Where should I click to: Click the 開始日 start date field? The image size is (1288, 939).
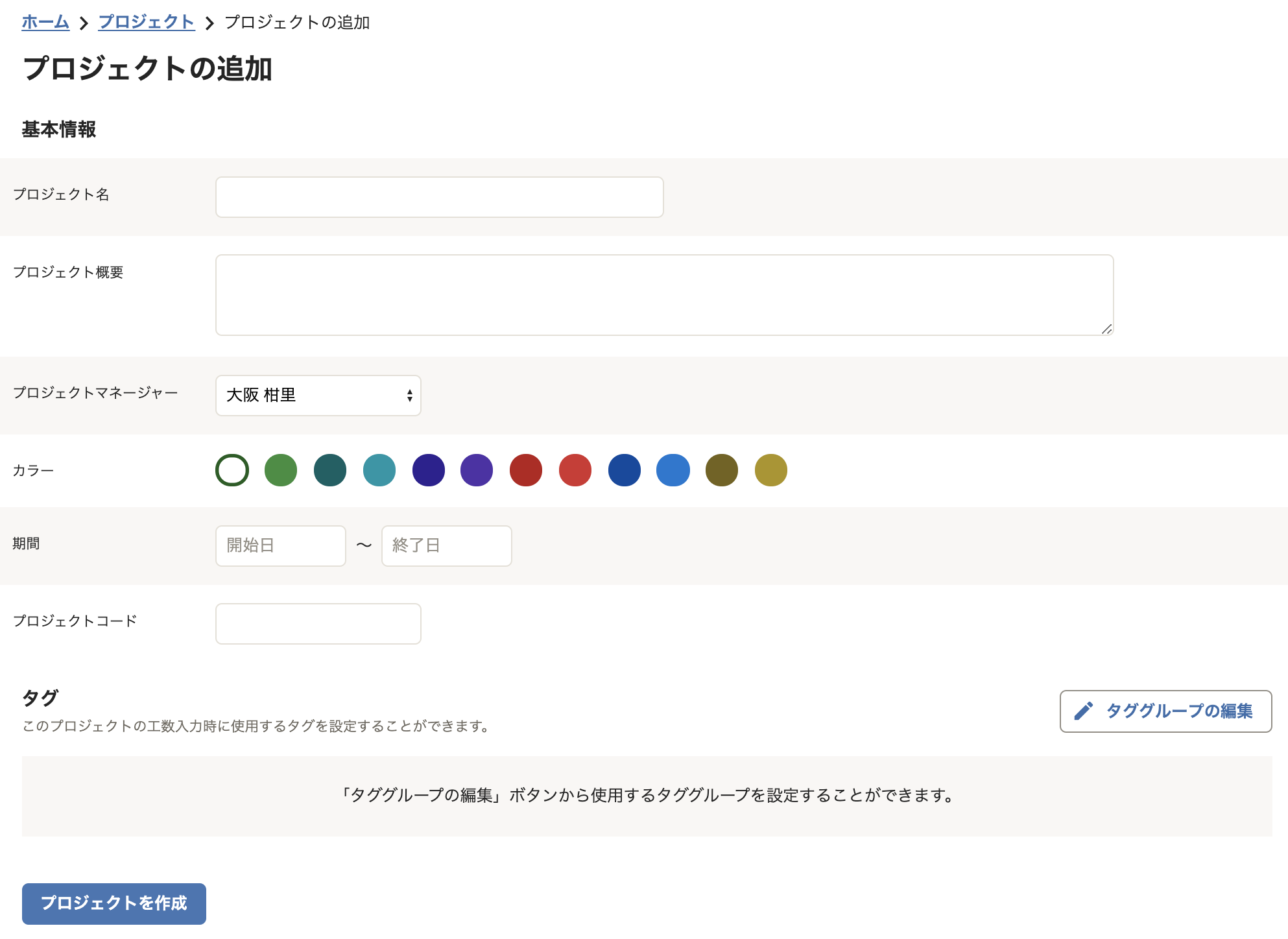[280, 546]
